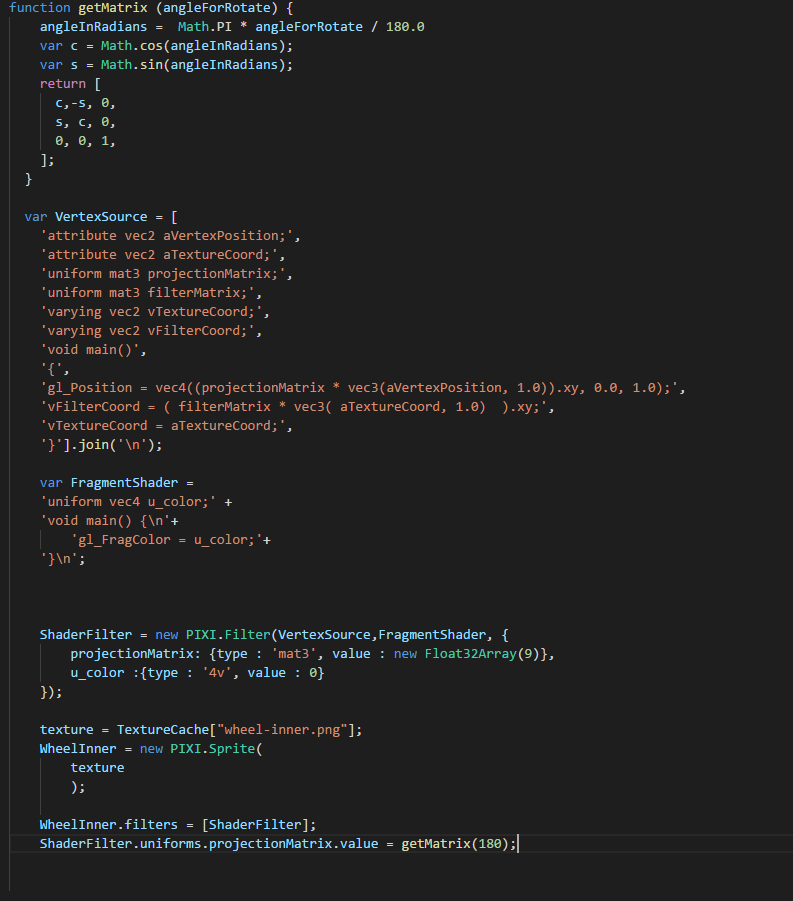This screenshot has height=901, width=793.
Task: Click 'WheelInner' in the 'new PIXI.Sprite' line
Action: pyautogui.click(x=78, y=749)
